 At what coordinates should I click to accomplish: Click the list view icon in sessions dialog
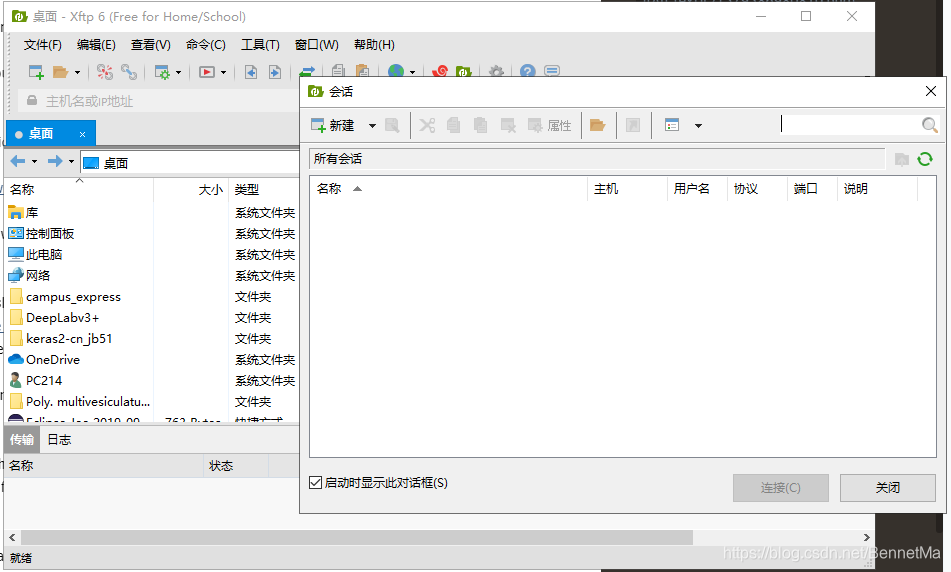coord(672,126)
